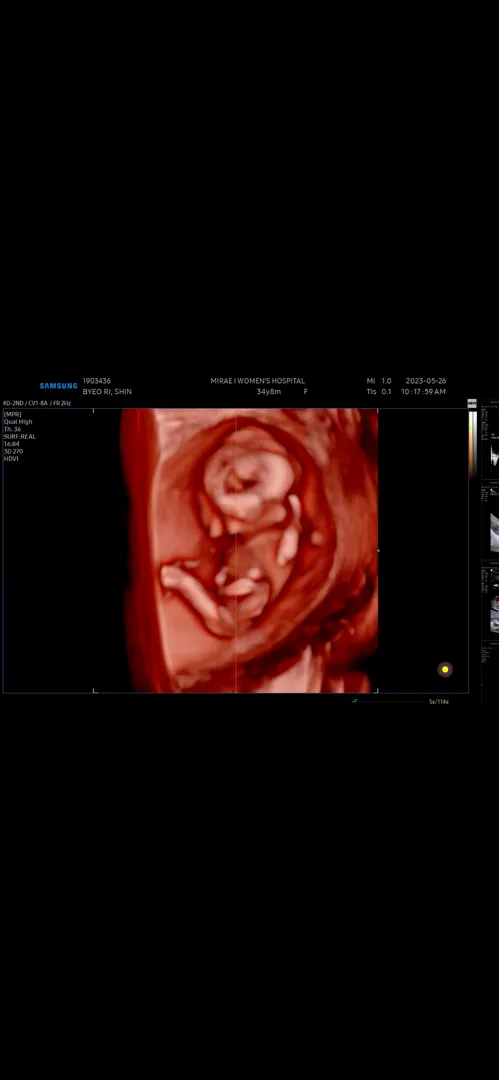Click the SURF:REAL render mode label

tap(19, 437)
